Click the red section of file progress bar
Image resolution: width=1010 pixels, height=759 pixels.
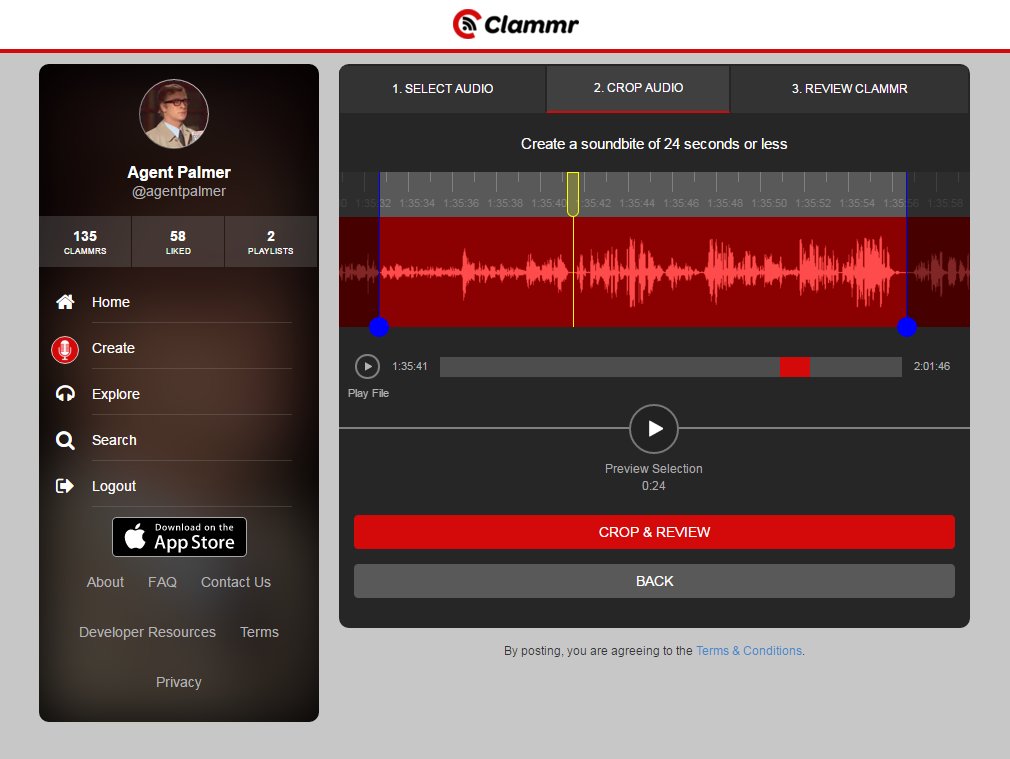795,367
